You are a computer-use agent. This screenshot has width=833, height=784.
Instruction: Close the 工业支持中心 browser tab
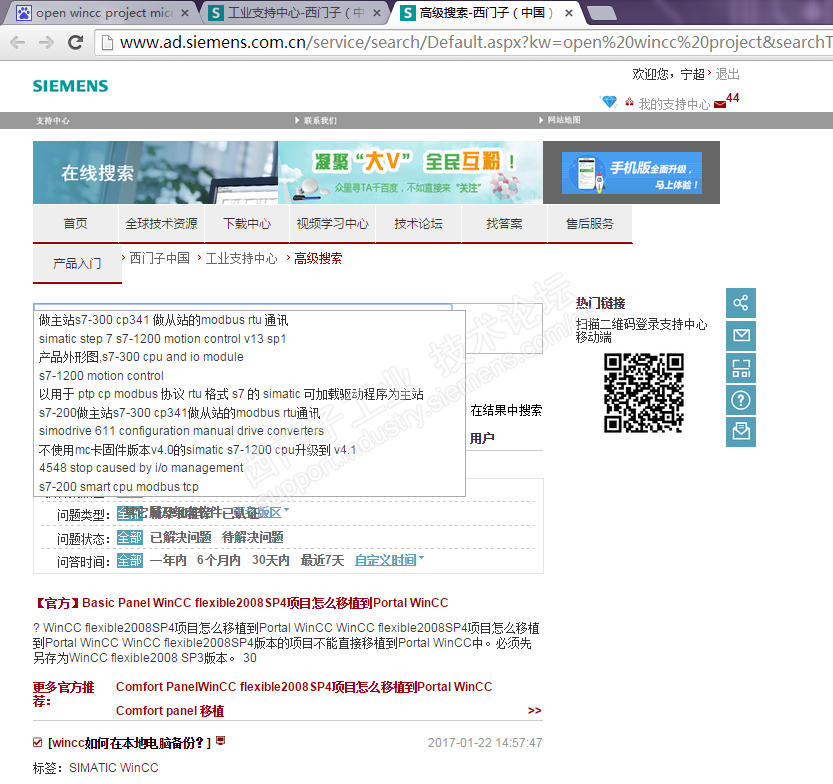tap(377, 13)
